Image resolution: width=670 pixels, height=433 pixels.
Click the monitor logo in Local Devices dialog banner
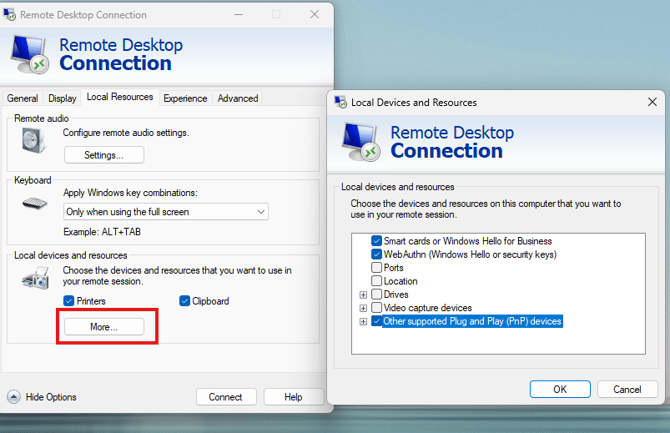click(x=361, y=142)
